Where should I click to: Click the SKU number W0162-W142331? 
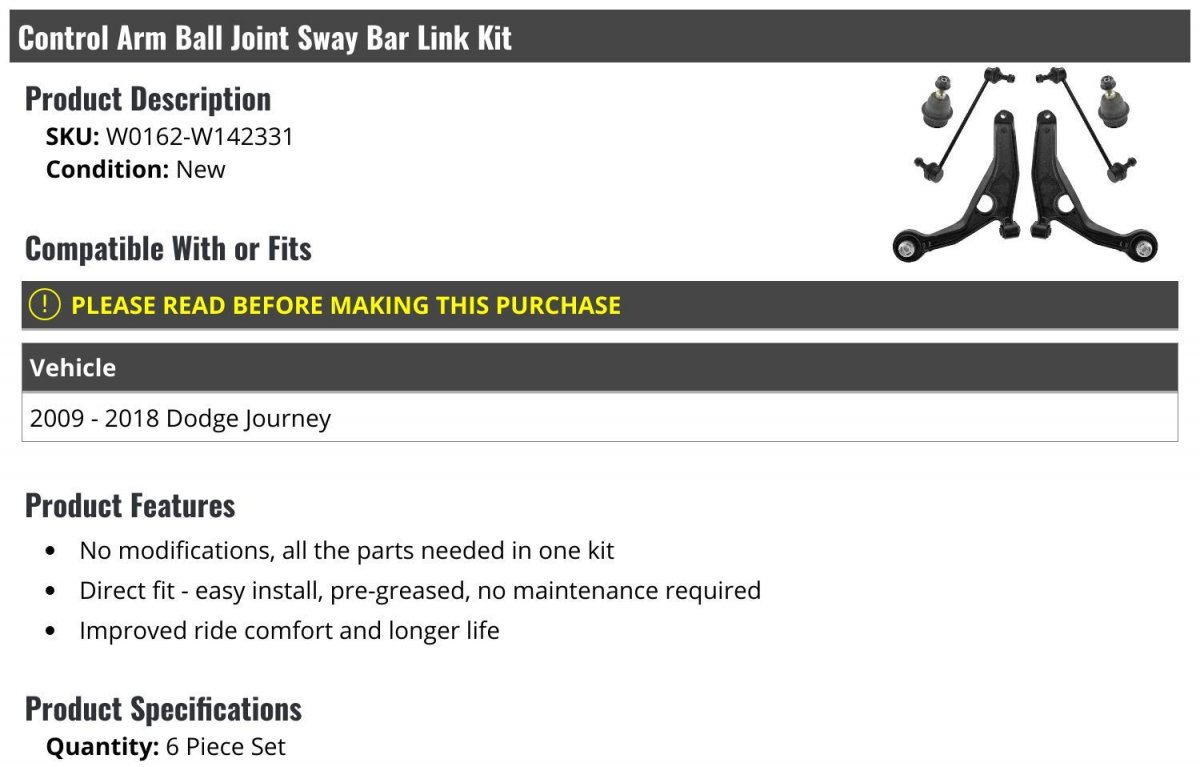click(200, 136)
